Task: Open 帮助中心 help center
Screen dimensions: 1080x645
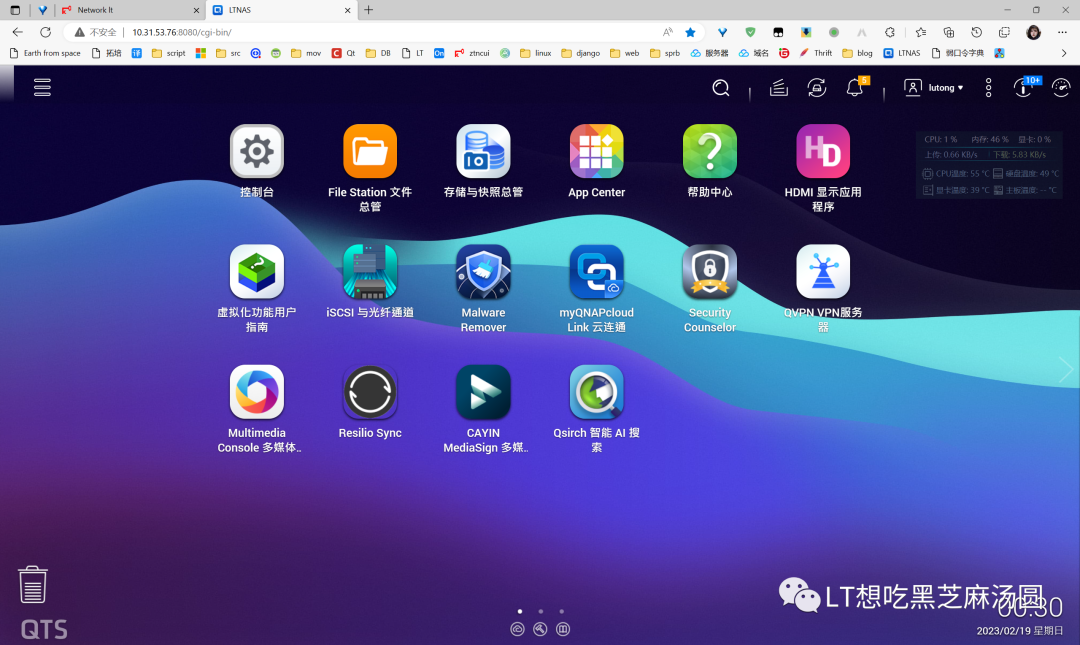Action: (709, 151)
